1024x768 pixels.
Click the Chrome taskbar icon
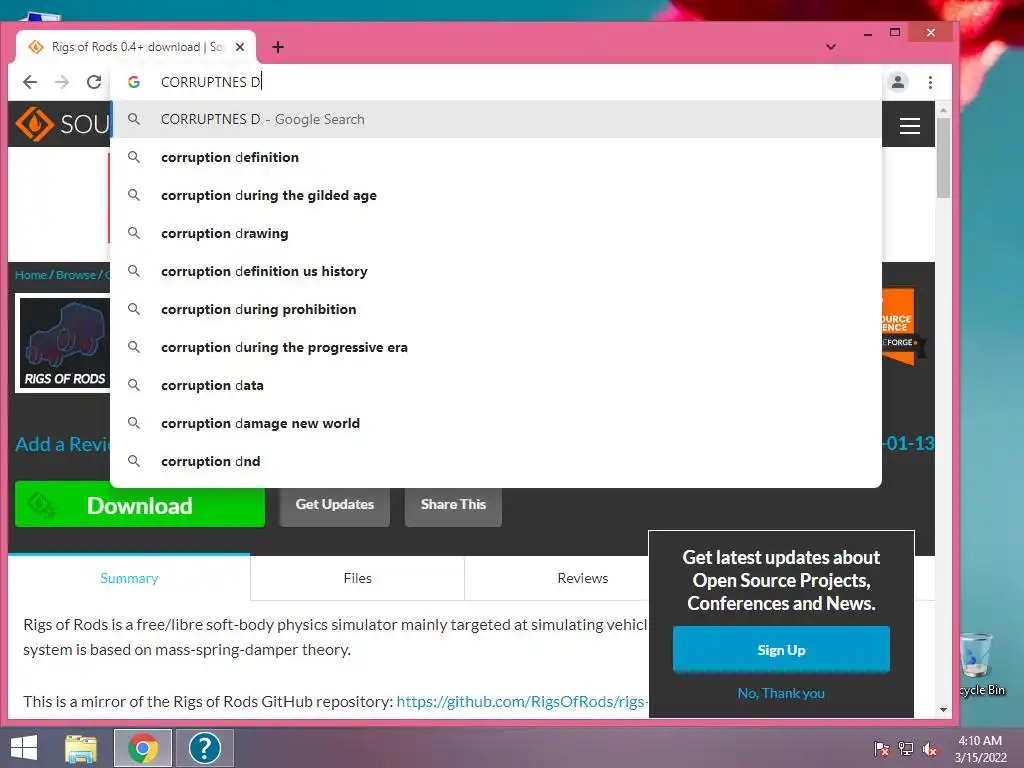tap(143, 748)
